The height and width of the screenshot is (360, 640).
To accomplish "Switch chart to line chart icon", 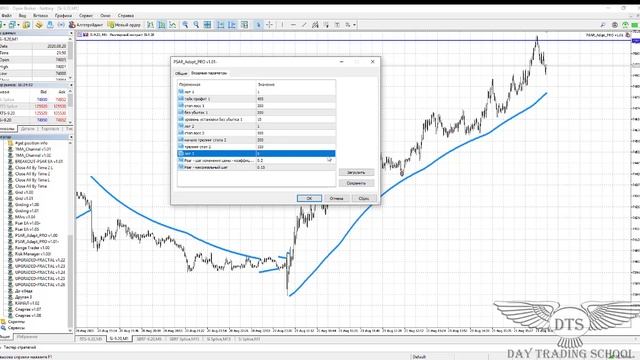I will (173, 25).
